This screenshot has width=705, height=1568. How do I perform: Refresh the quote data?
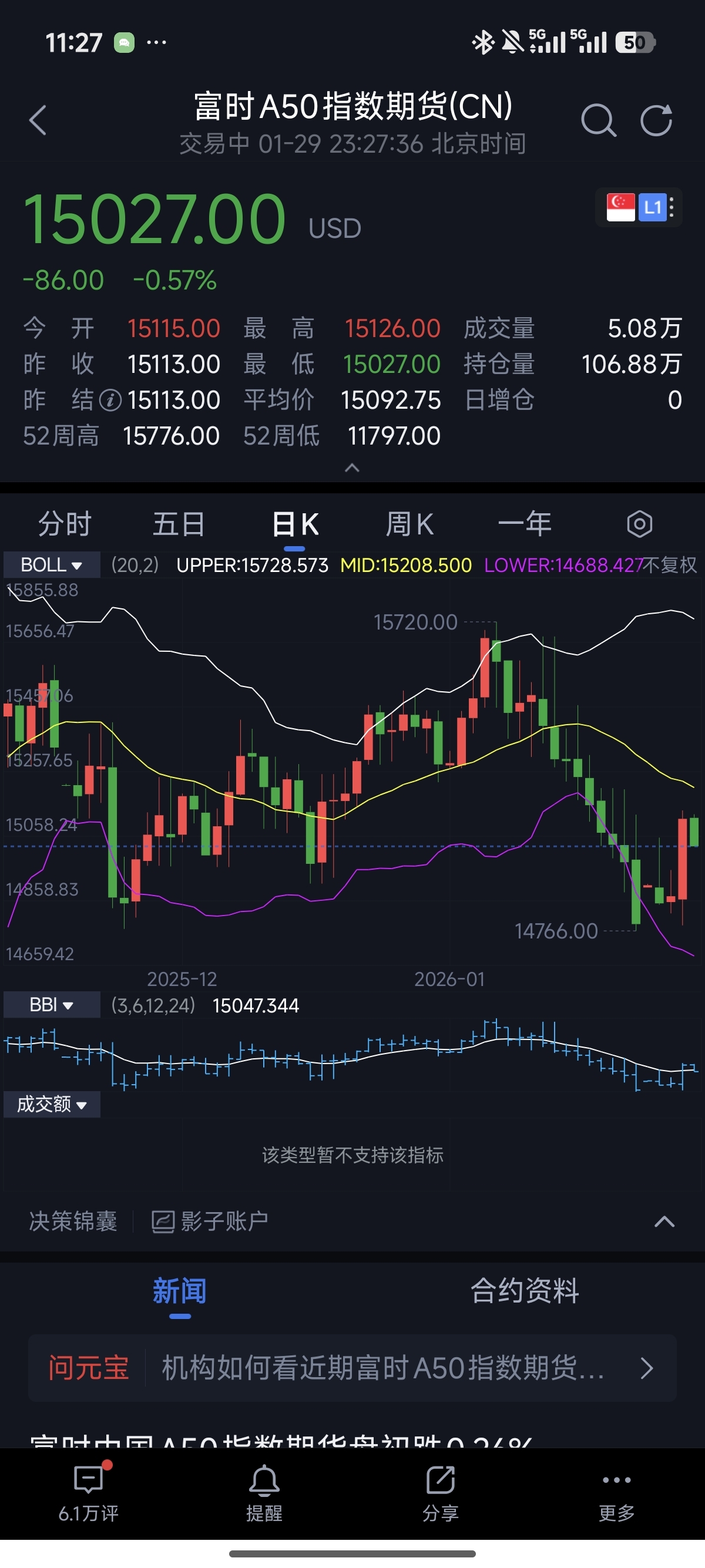coord(656,120)
